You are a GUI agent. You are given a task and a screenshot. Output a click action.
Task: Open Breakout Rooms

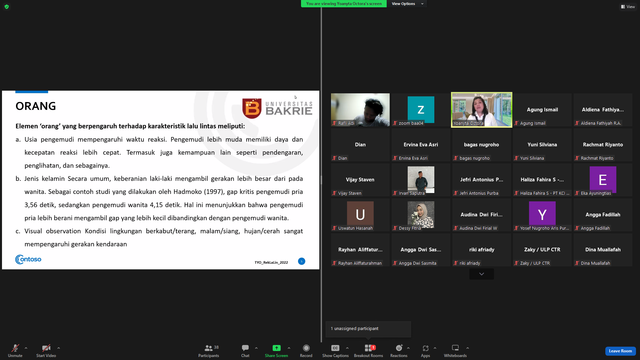click(369, 350)
